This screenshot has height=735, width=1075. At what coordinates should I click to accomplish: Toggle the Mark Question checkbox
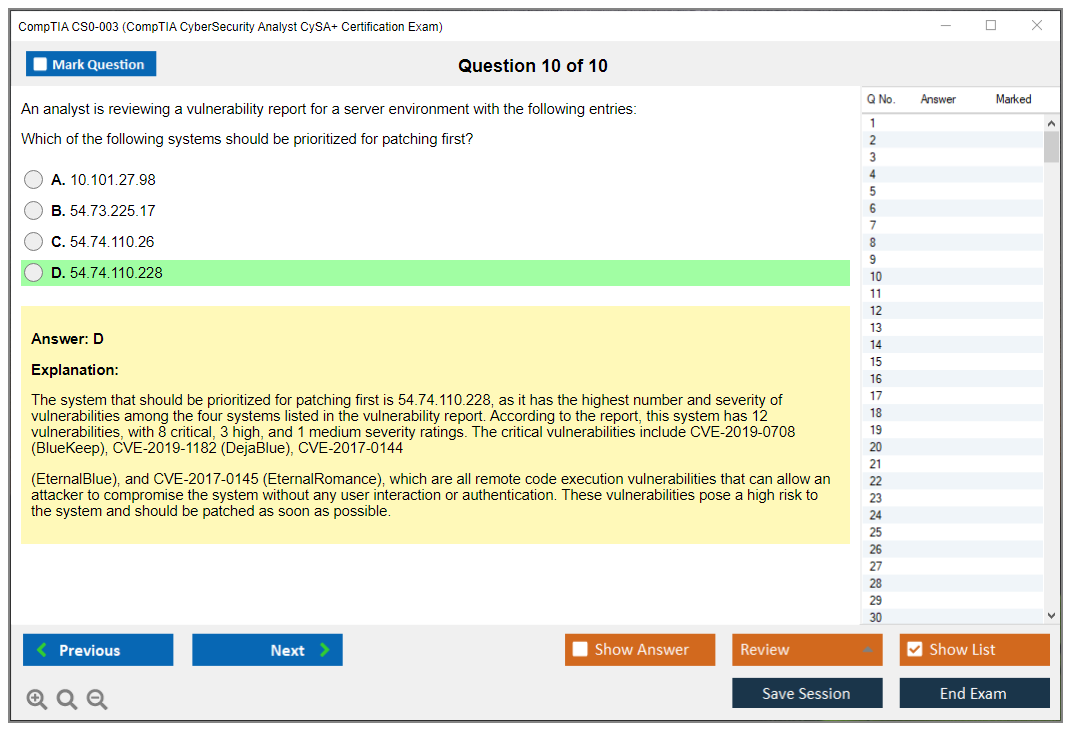40,64
